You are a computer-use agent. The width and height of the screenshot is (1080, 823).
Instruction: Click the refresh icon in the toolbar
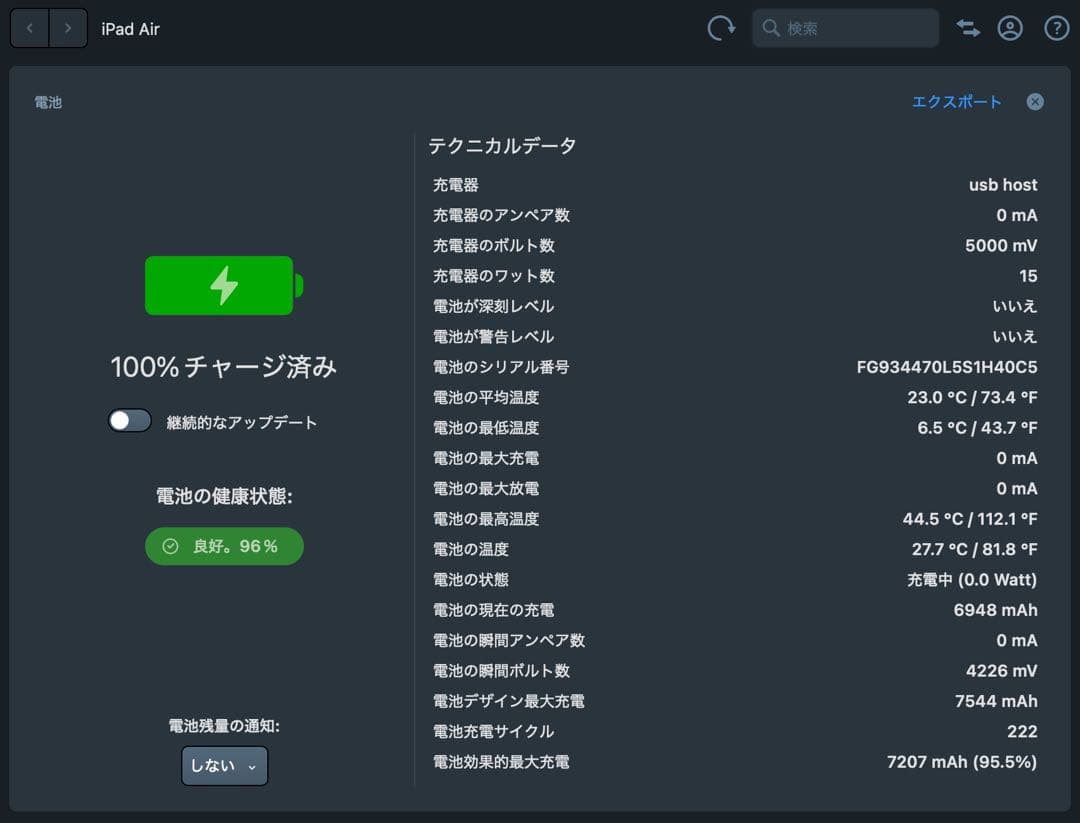pyautogui.click(x=722, y=28)
